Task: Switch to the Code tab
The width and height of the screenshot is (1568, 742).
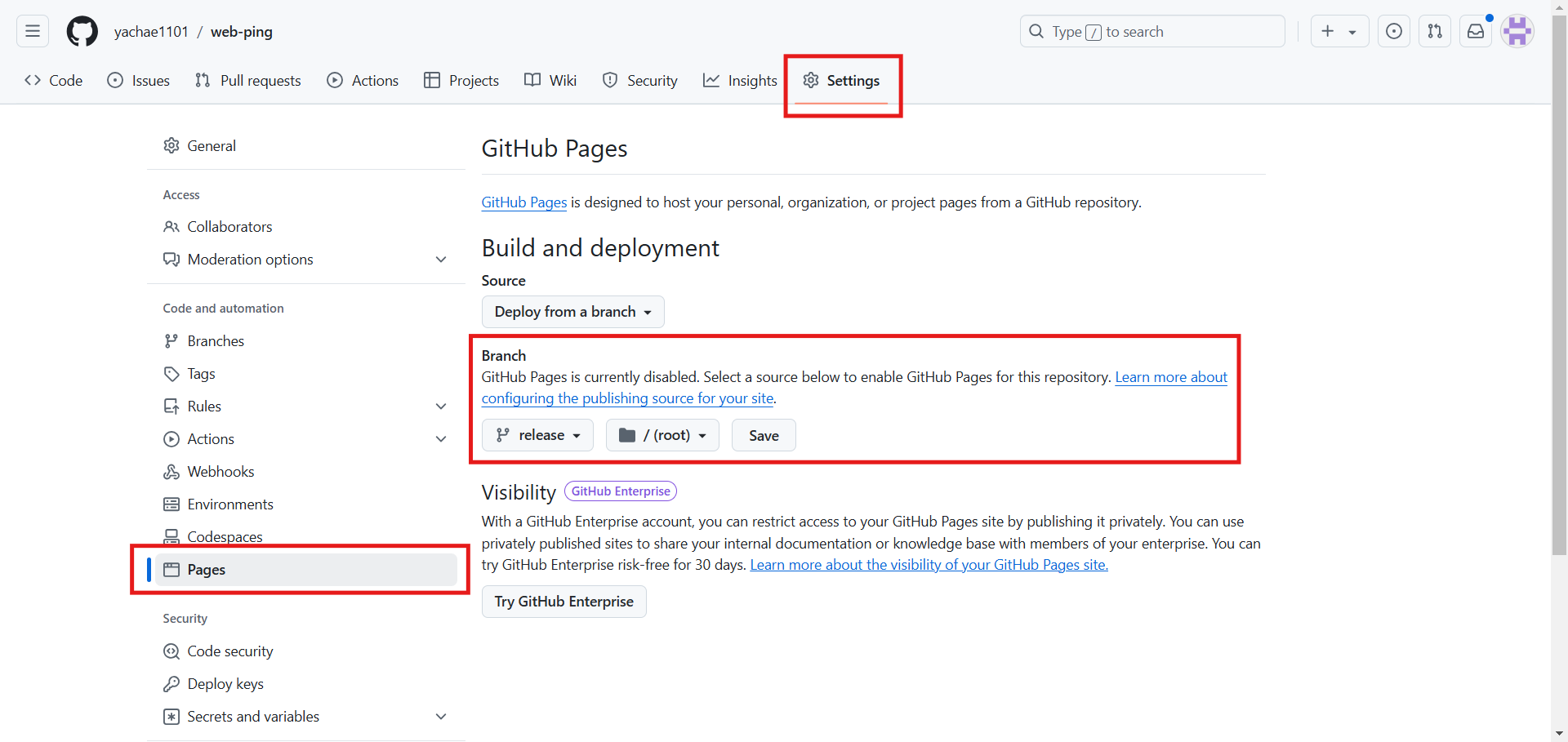Action: (54, 80)
